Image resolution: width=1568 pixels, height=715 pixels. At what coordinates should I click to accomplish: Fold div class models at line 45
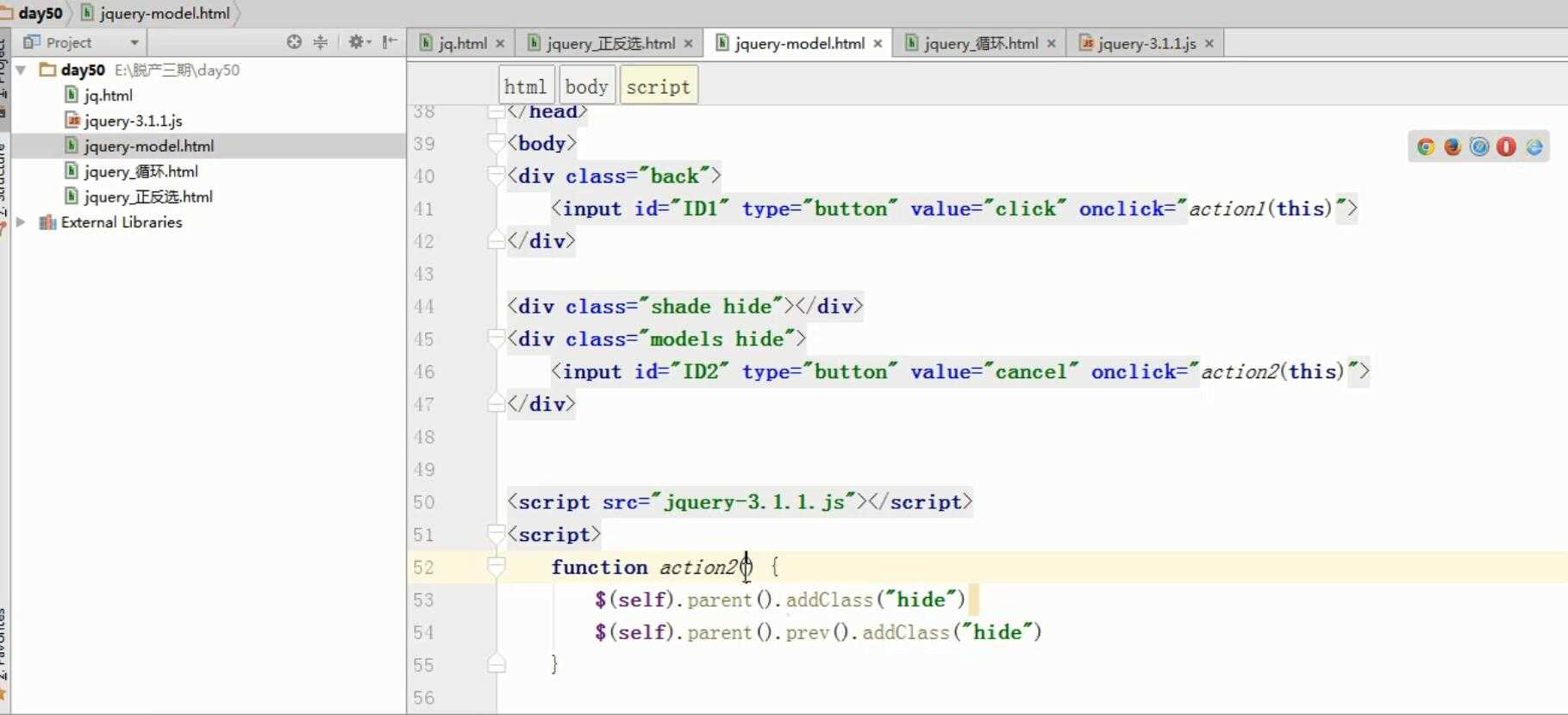tap(496, 338)
